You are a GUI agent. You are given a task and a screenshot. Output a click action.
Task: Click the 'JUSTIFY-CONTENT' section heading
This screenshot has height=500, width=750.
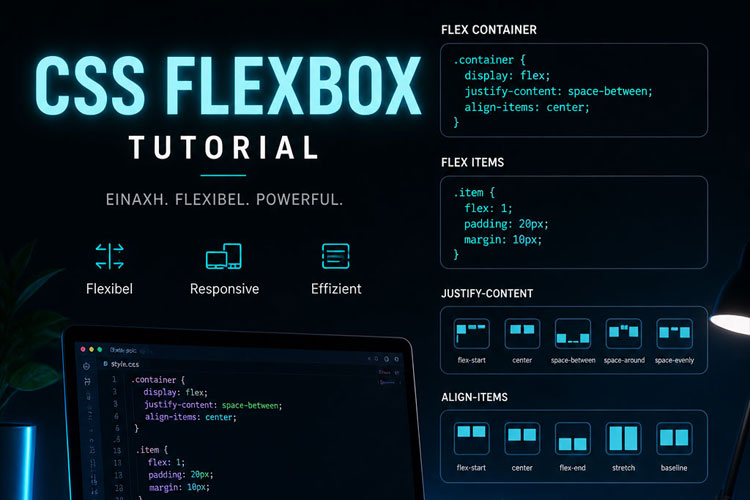coord(487,293)
